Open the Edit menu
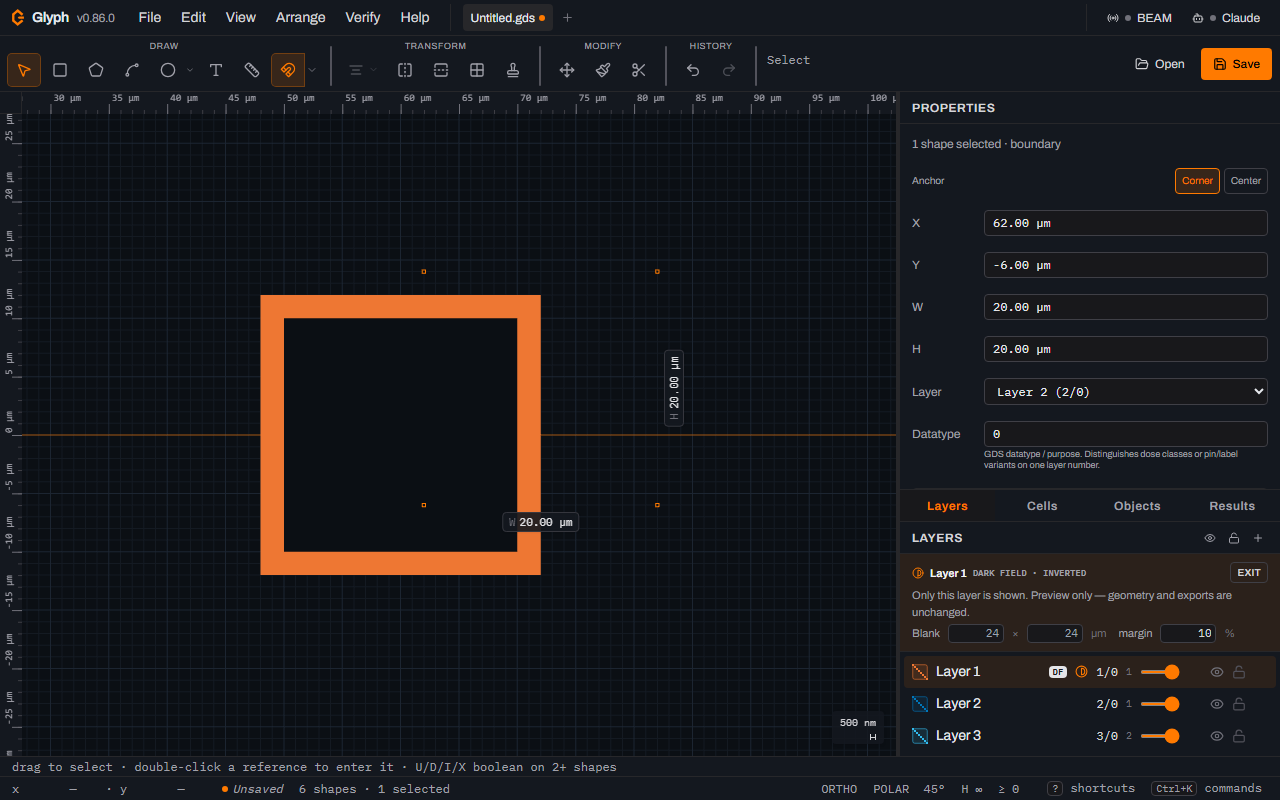Viewport: 1280px width, 800px height. [194, 18]
